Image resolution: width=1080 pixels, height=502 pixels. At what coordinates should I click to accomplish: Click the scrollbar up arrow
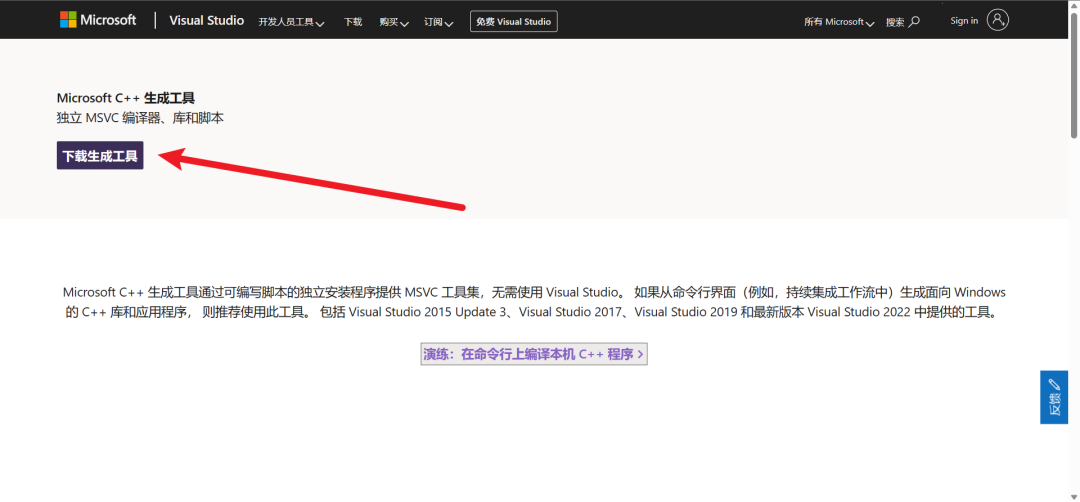pyautogui.click(x=1074, y=5)
